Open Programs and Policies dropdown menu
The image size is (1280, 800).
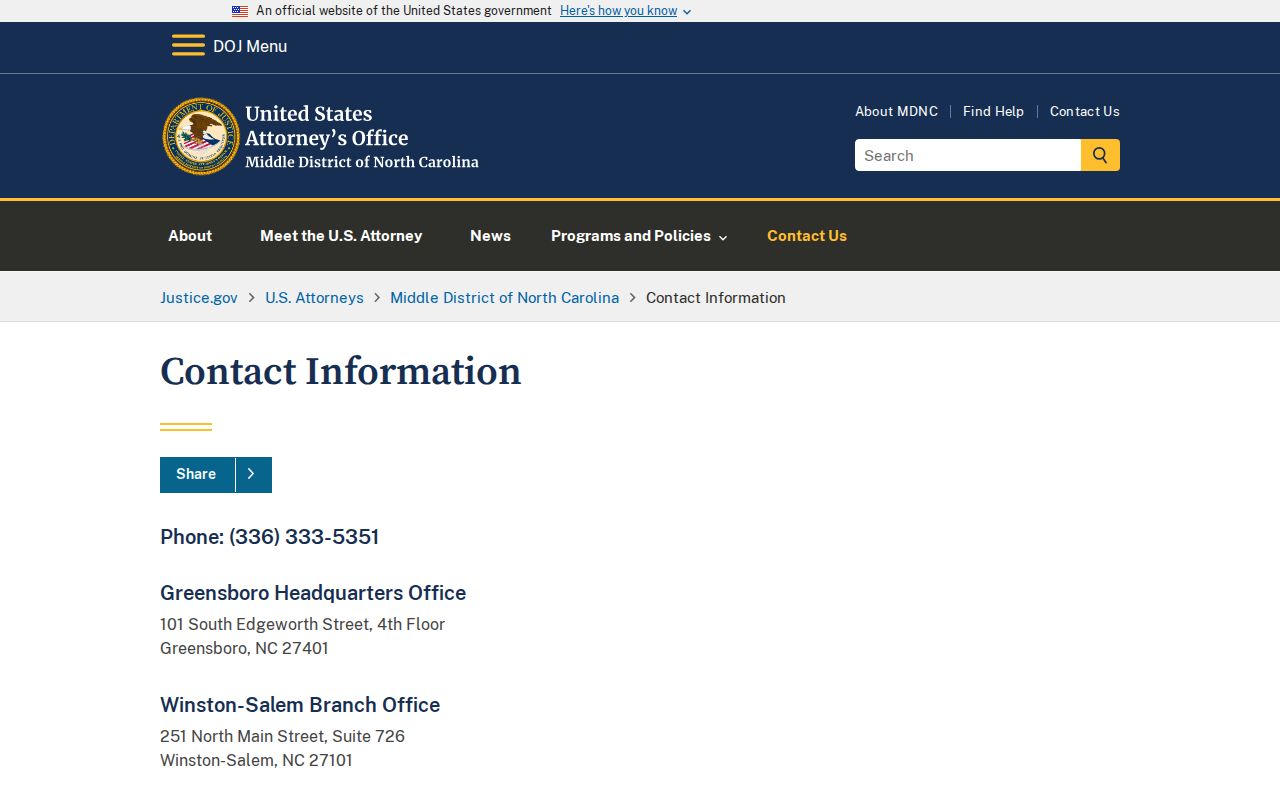click(x=639, y=236)
